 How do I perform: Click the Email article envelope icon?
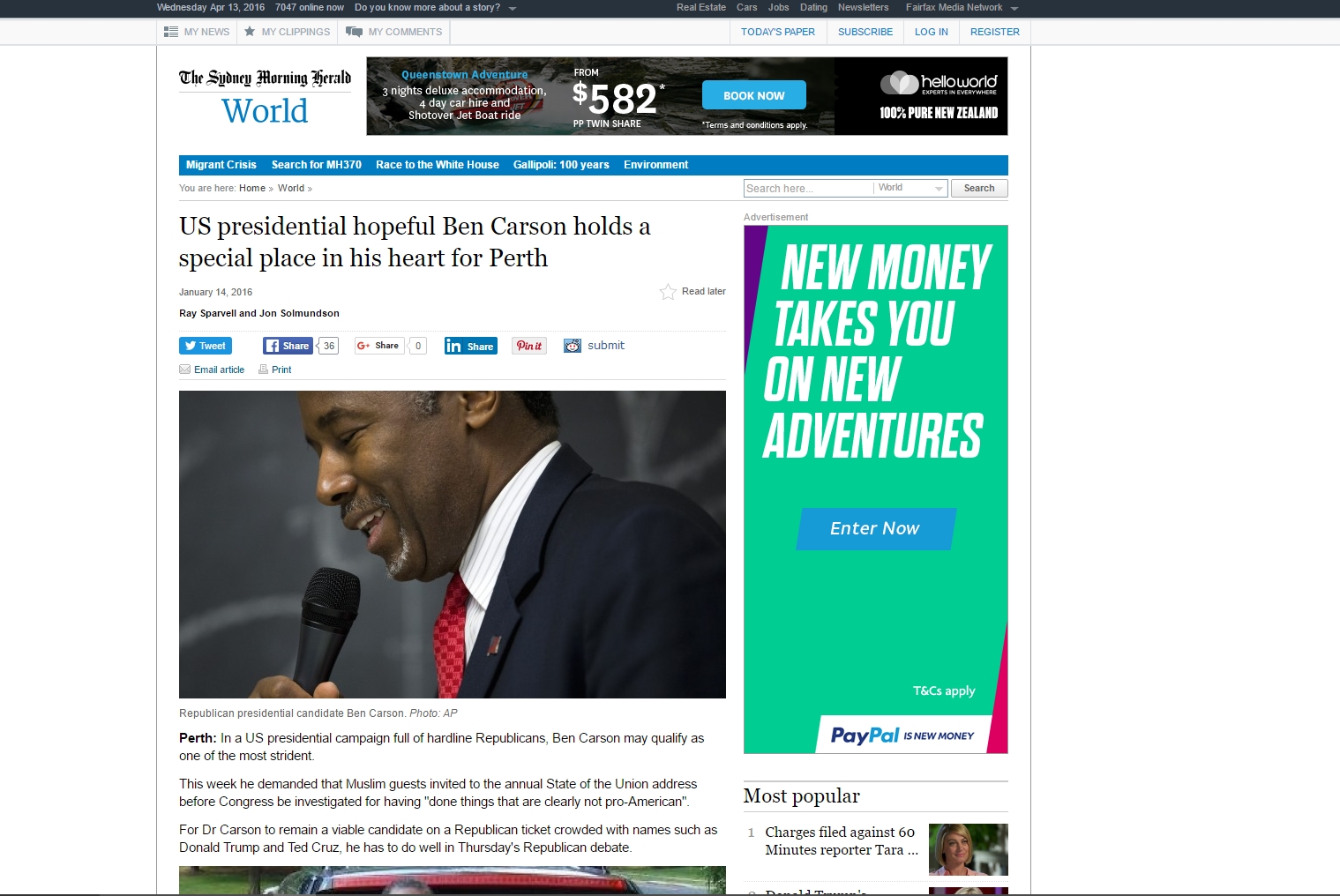[185, 370]
